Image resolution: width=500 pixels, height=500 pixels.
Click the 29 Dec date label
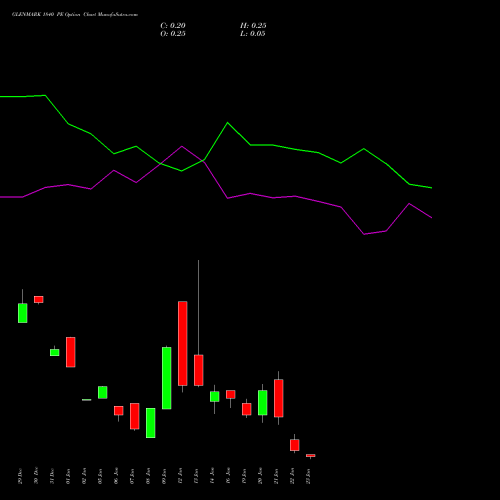click(x=20, y=476)
